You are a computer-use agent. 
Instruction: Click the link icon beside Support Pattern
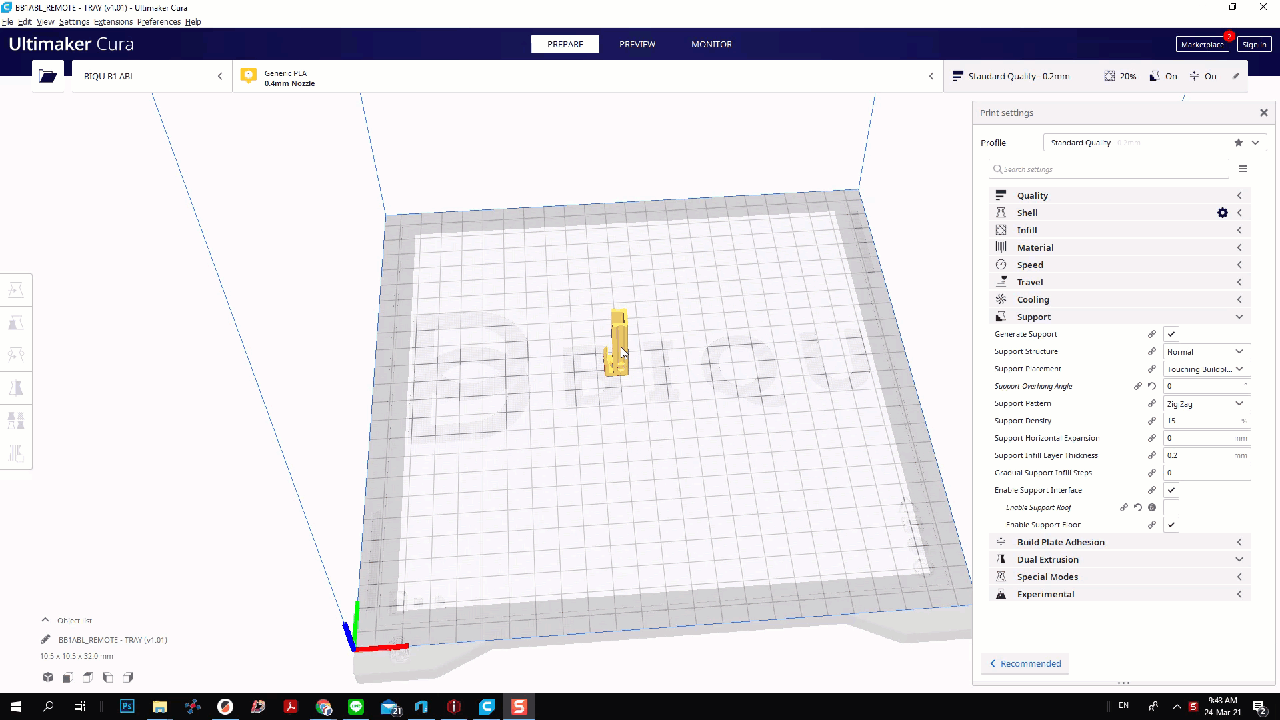[x=1152, y=404]
